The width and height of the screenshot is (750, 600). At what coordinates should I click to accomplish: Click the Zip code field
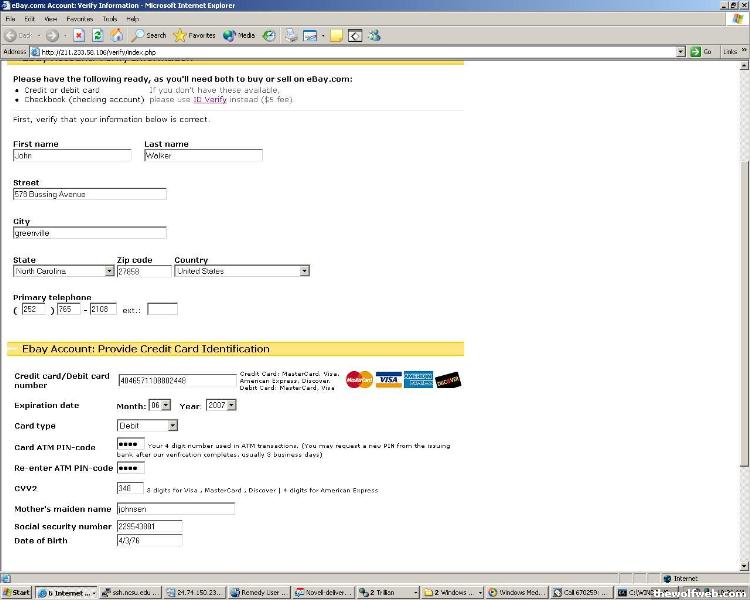[x=144, y=271]
